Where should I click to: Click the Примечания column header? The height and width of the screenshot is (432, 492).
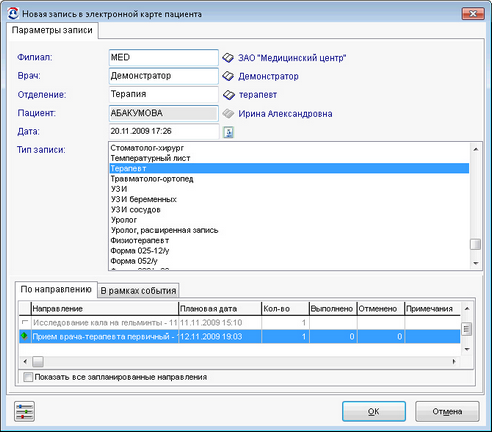433,309
